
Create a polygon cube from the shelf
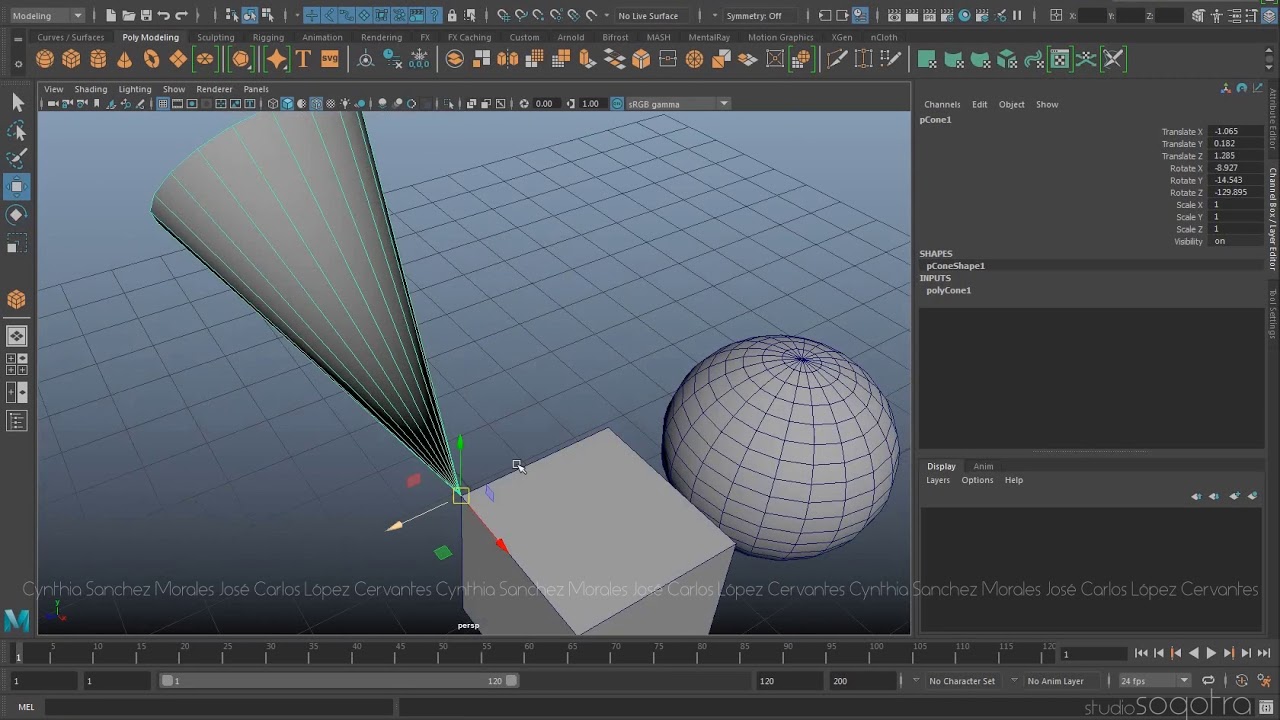tap(72, 60)
